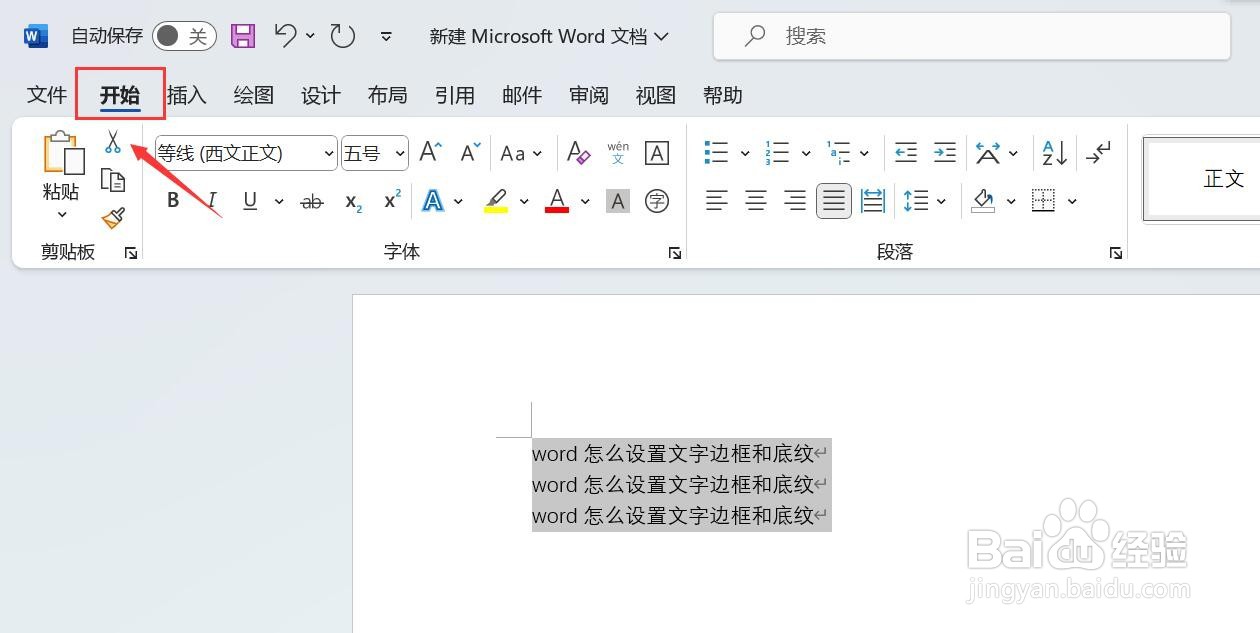Click the Distributed alignment icon
Viewport: 1260px width, 633px height.
click(x=873, y=201)
